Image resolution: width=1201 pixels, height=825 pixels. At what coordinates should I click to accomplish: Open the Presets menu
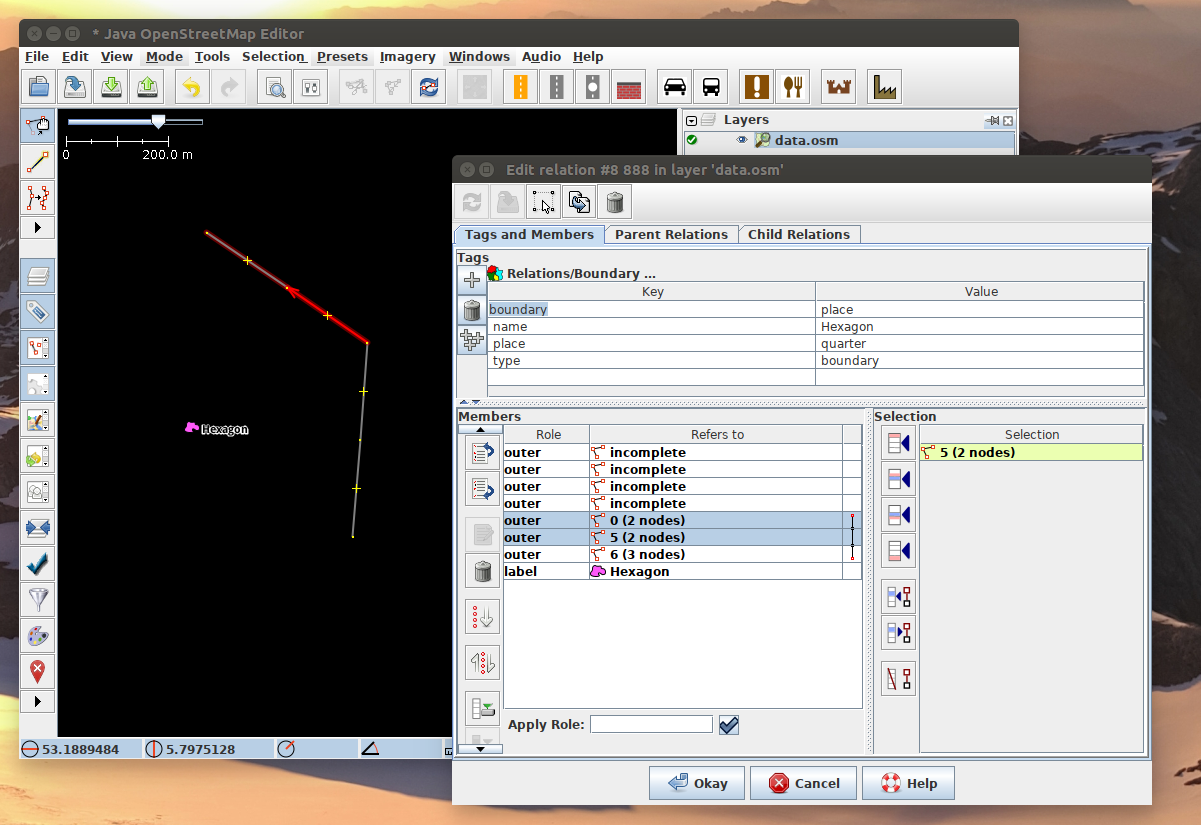coord(342,57)
